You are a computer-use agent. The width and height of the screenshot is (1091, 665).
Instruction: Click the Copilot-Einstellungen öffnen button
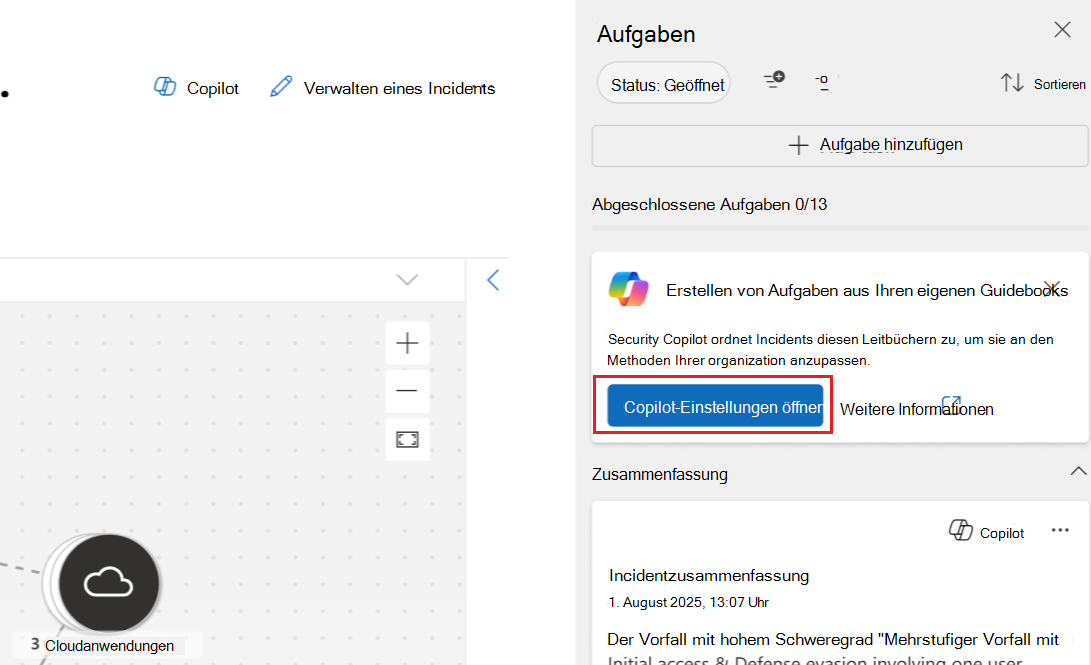pos(714,404)
